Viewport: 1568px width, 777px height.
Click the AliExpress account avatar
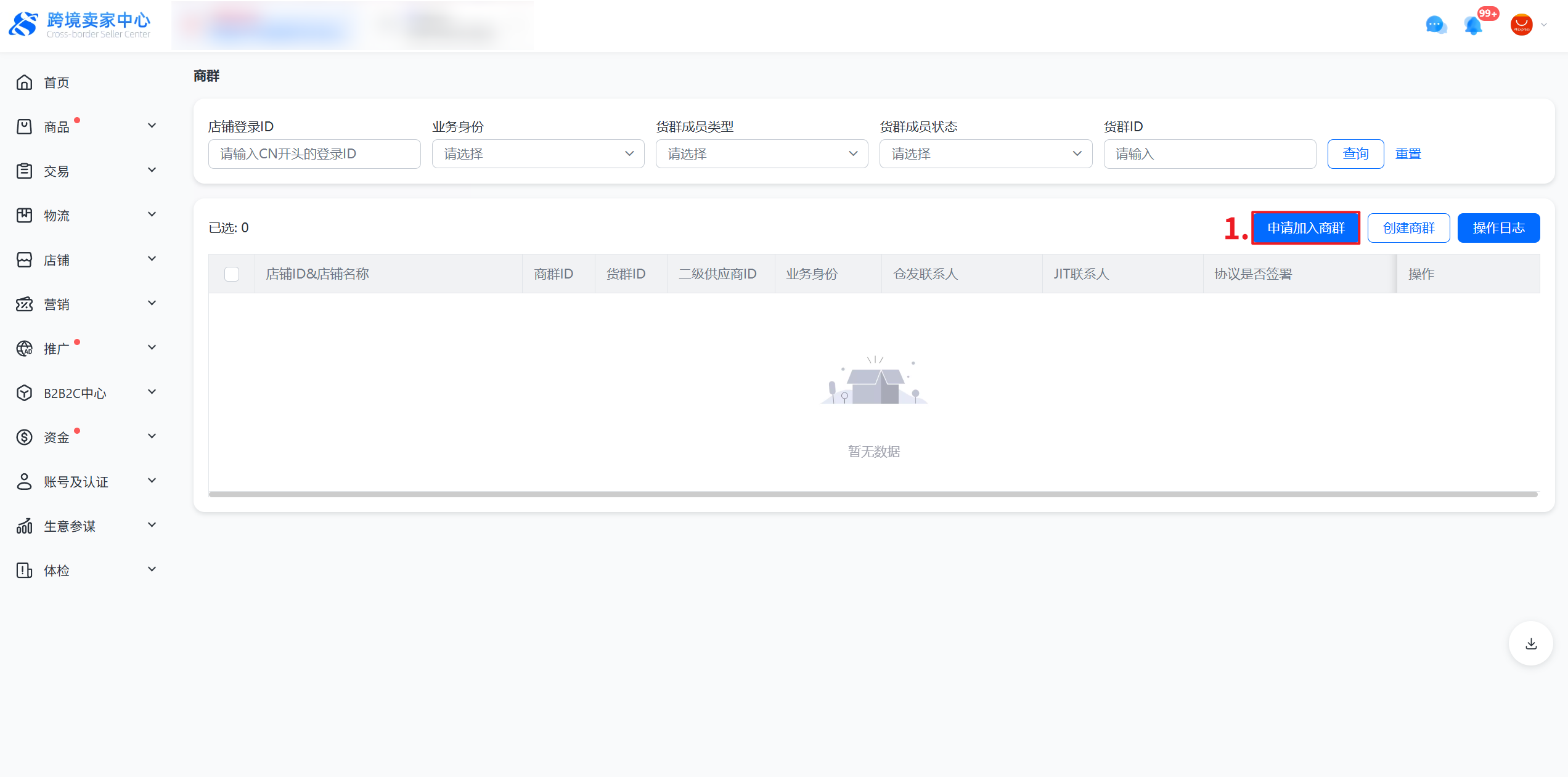click(x=1521, y=25)
